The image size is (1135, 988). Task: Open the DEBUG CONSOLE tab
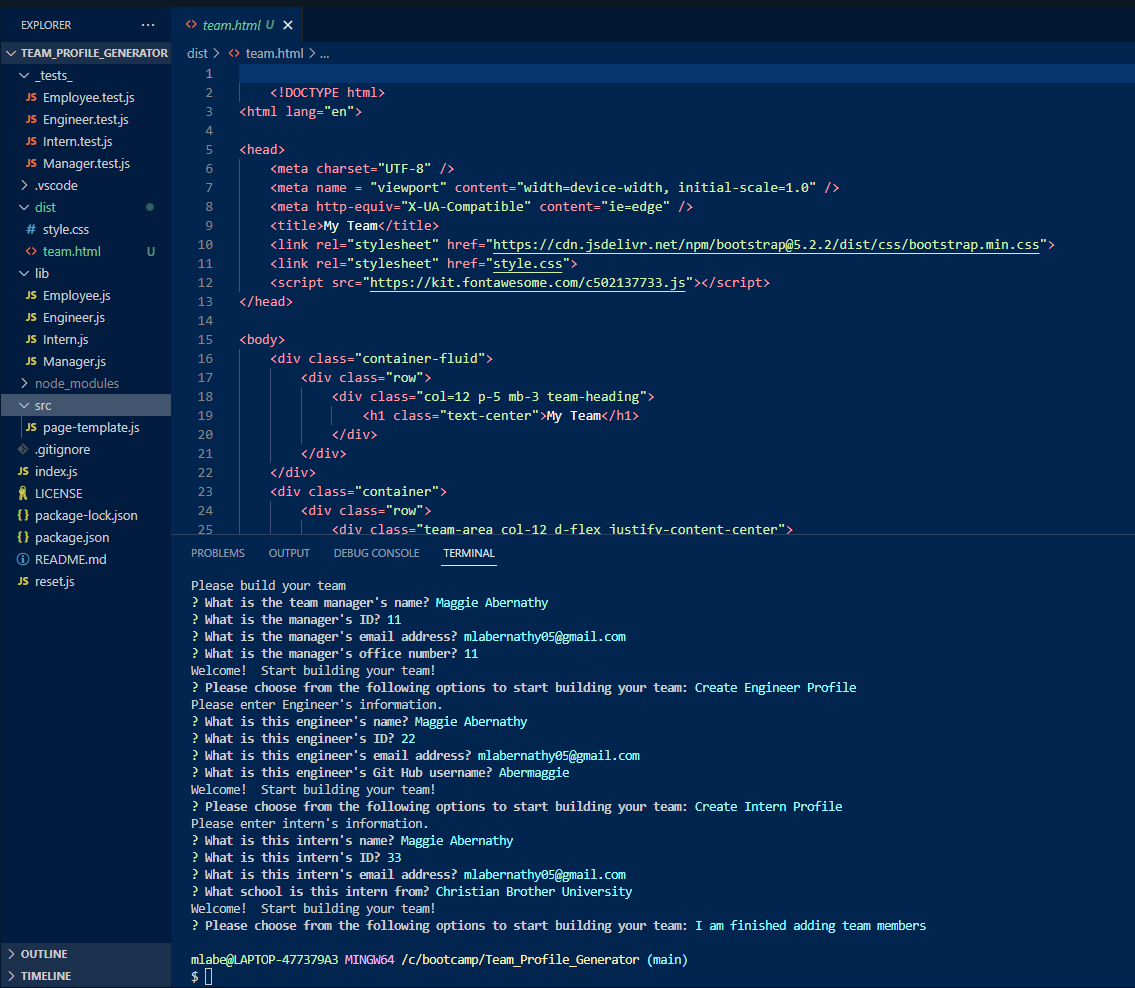[x=376, y=552]
